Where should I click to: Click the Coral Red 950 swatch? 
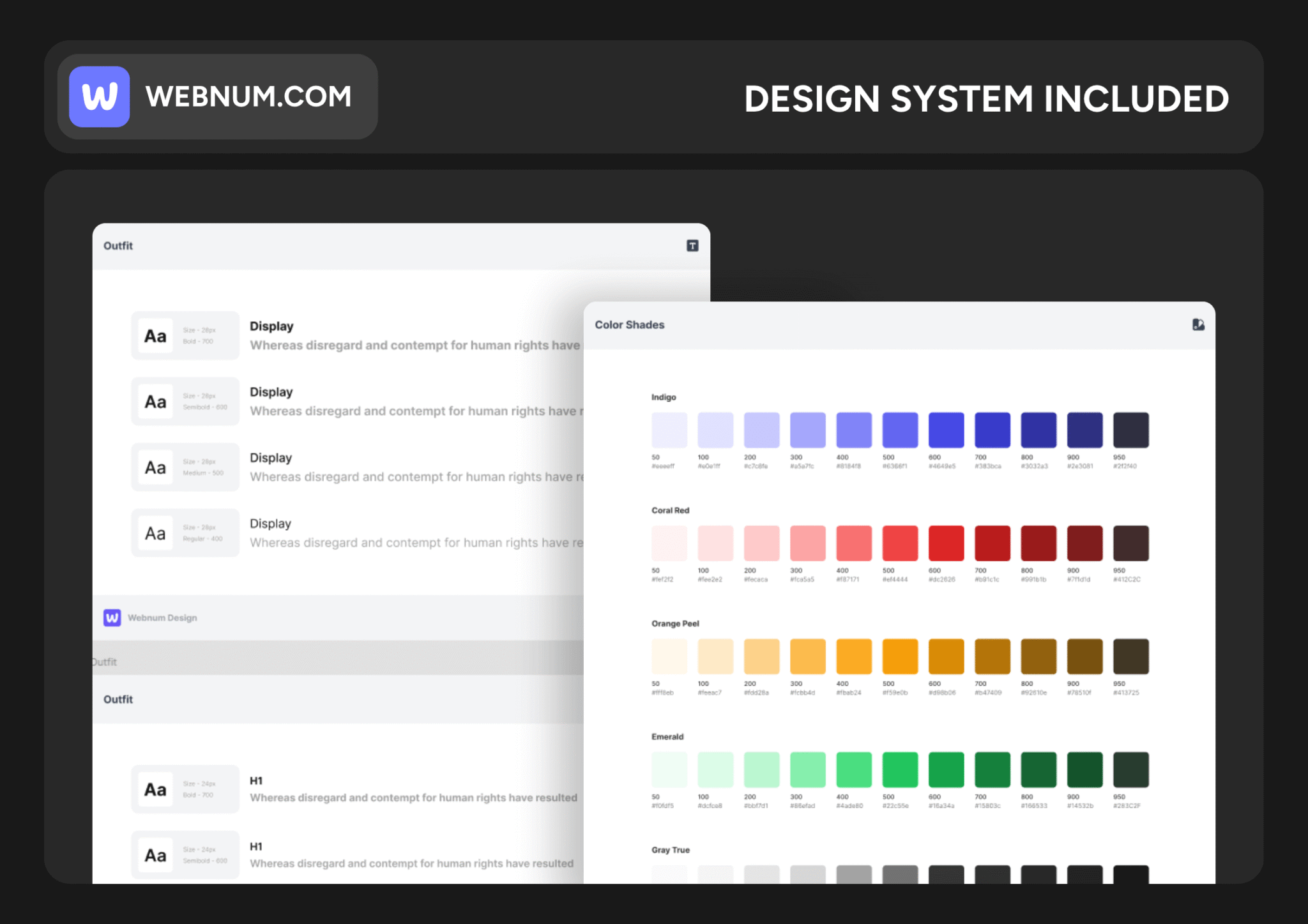(1130, 542)
